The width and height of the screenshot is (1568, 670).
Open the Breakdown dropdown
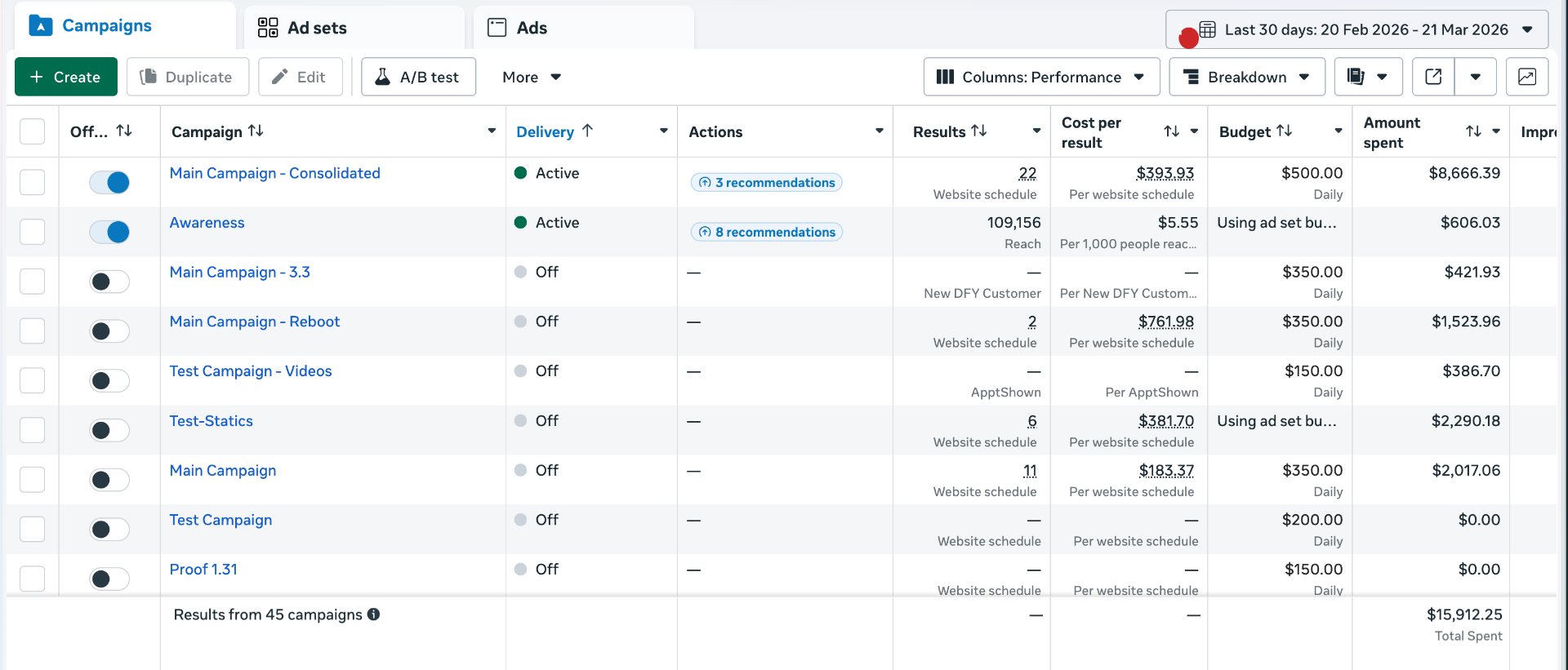click(1247, 77)
